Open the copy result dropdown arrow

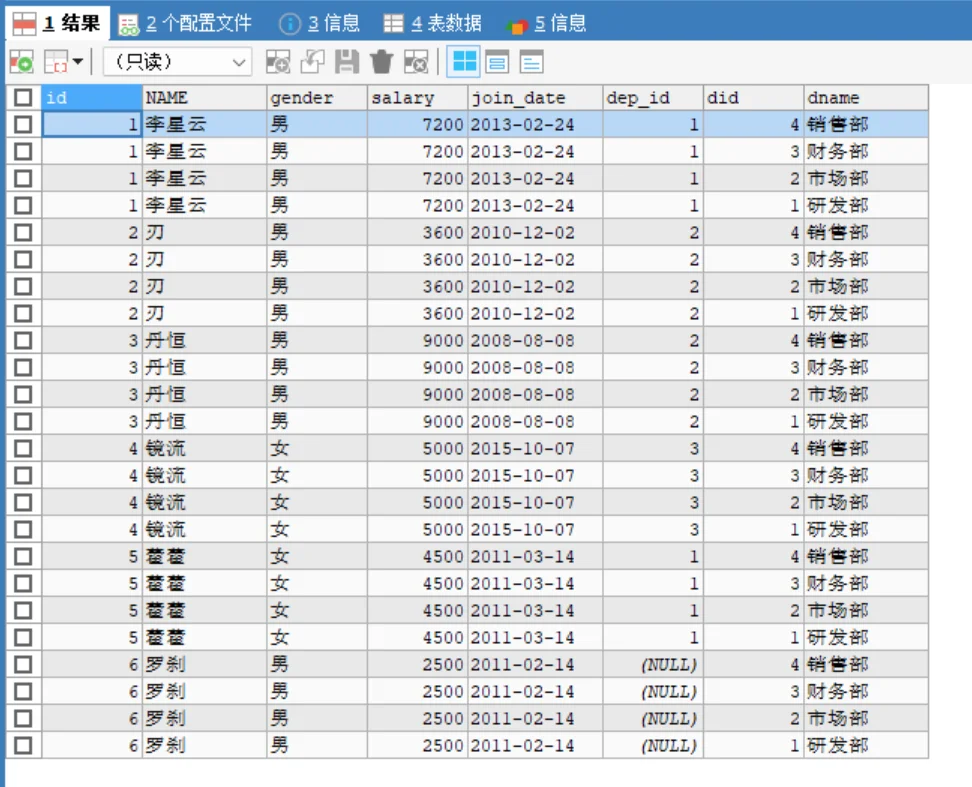coord(77,62)
